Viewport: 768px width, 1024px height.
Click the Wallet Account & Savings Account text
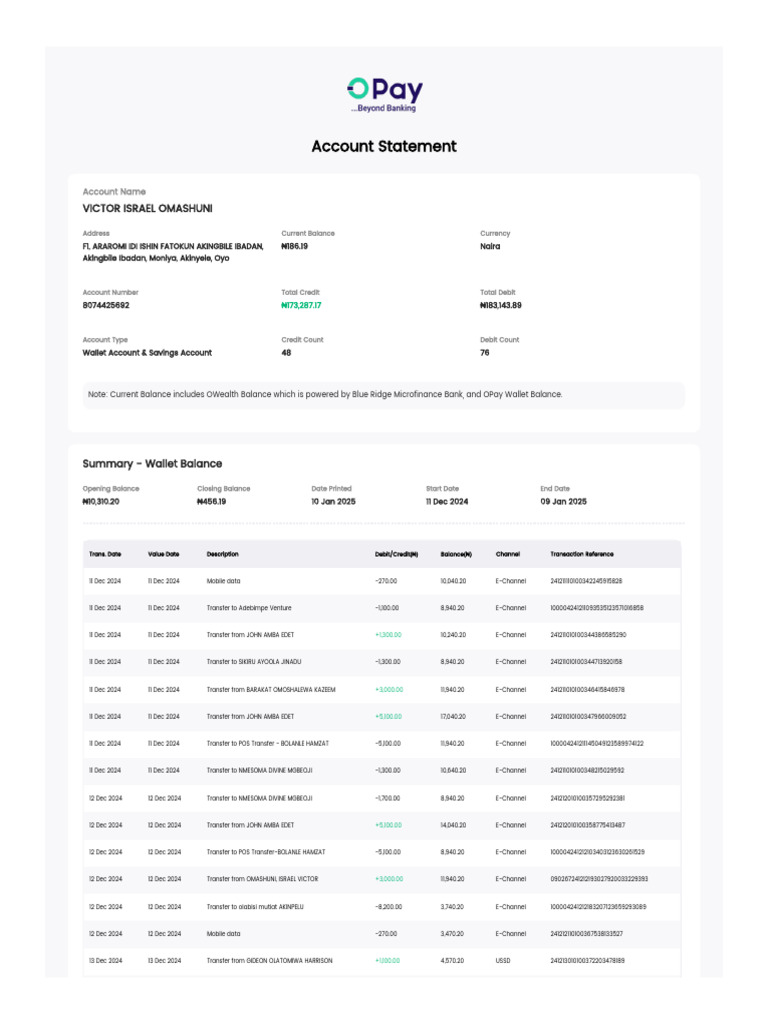pyautogui.click(x=147, y=353)
